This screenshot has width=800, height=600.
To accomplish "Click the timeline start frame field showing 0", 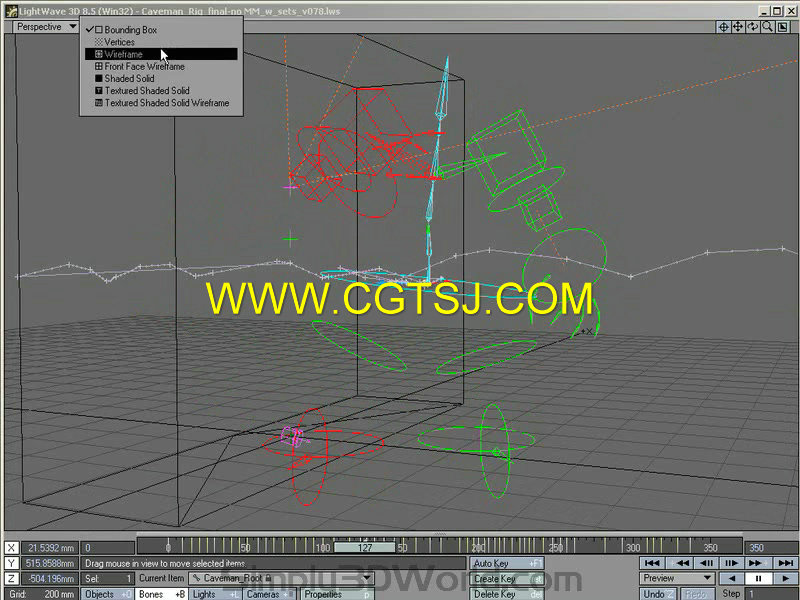I will click(x=108, y=548).
